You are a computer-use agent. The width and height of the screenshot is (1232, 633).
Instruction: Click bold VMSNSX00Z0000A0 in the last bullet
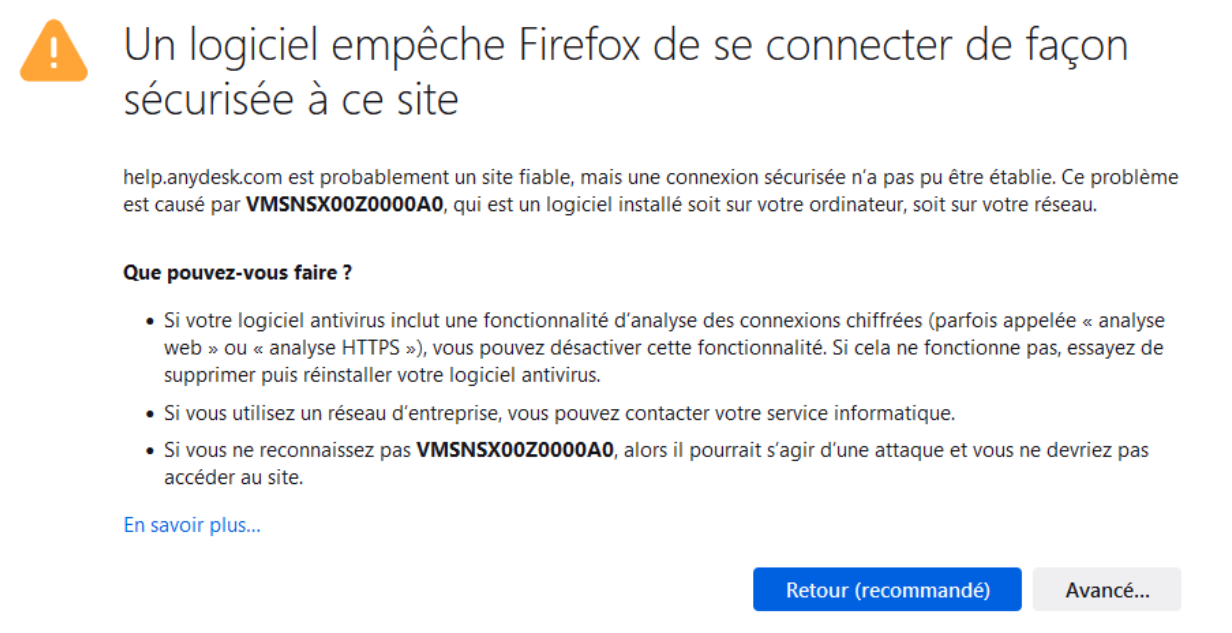click(514, 451)
